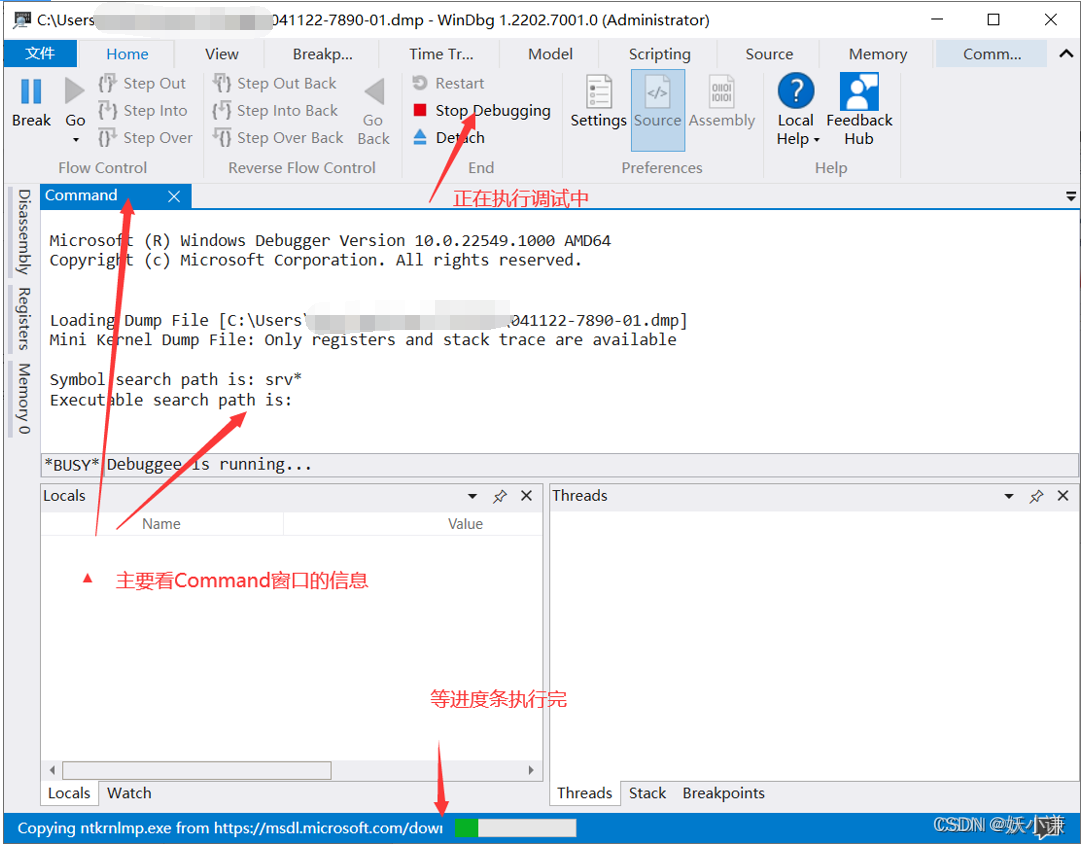The height and width of the screenshot is (844, 1081).
Task: Open Local Help question icon
Action: (796, 90)
